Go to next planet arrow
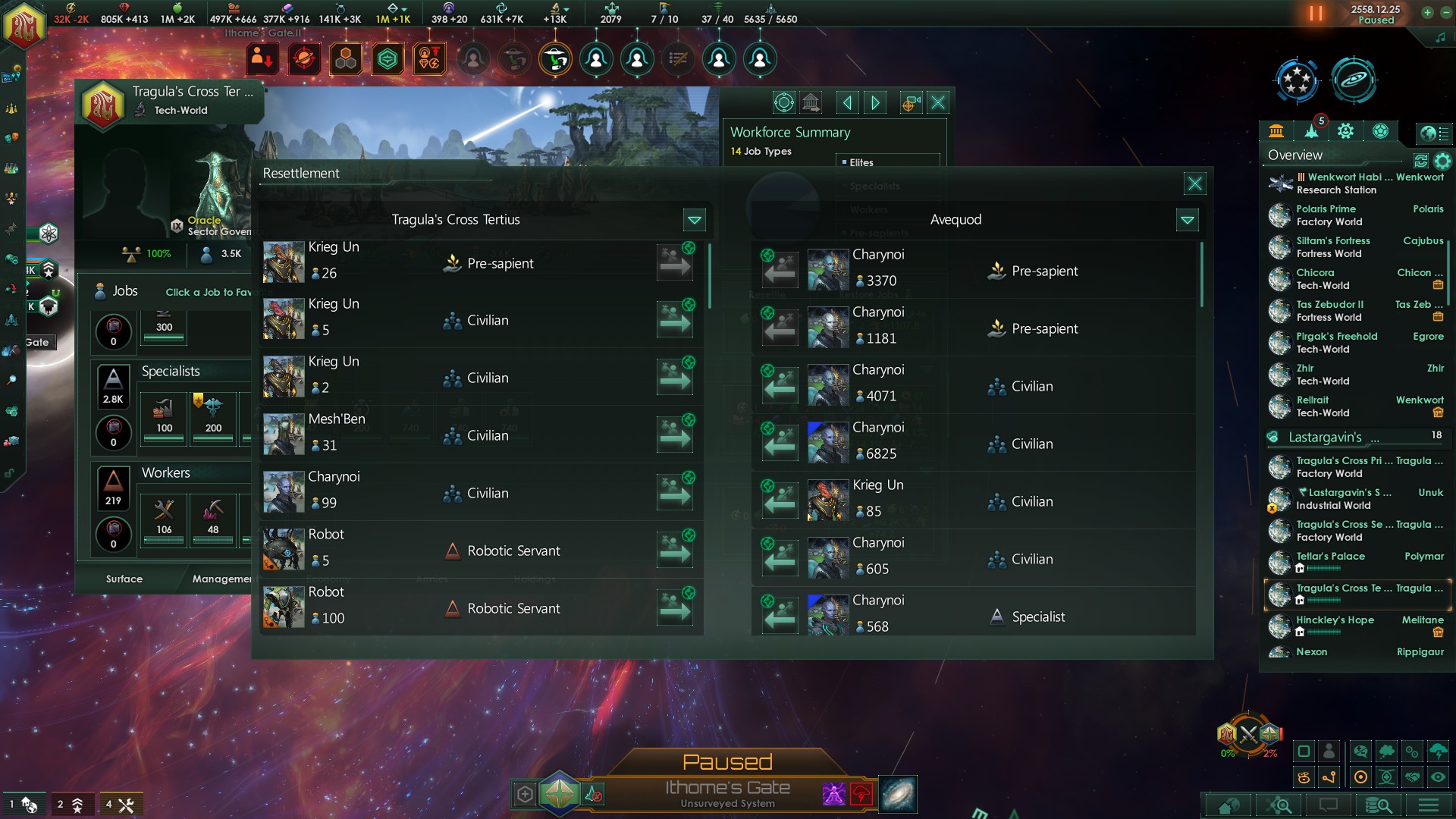Viewport: 1456px width, 819px height. pos(875,102)
